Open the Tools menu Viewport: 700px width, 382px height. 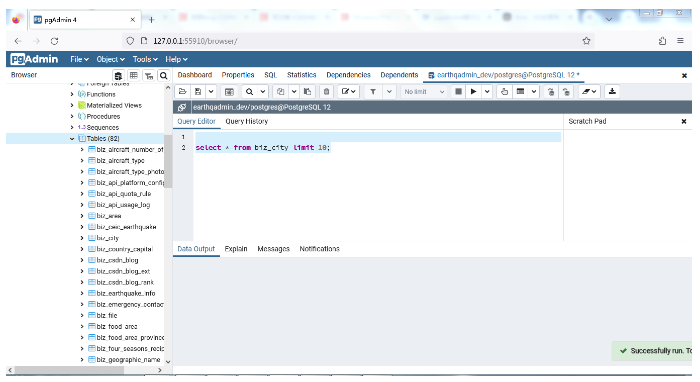145,59
